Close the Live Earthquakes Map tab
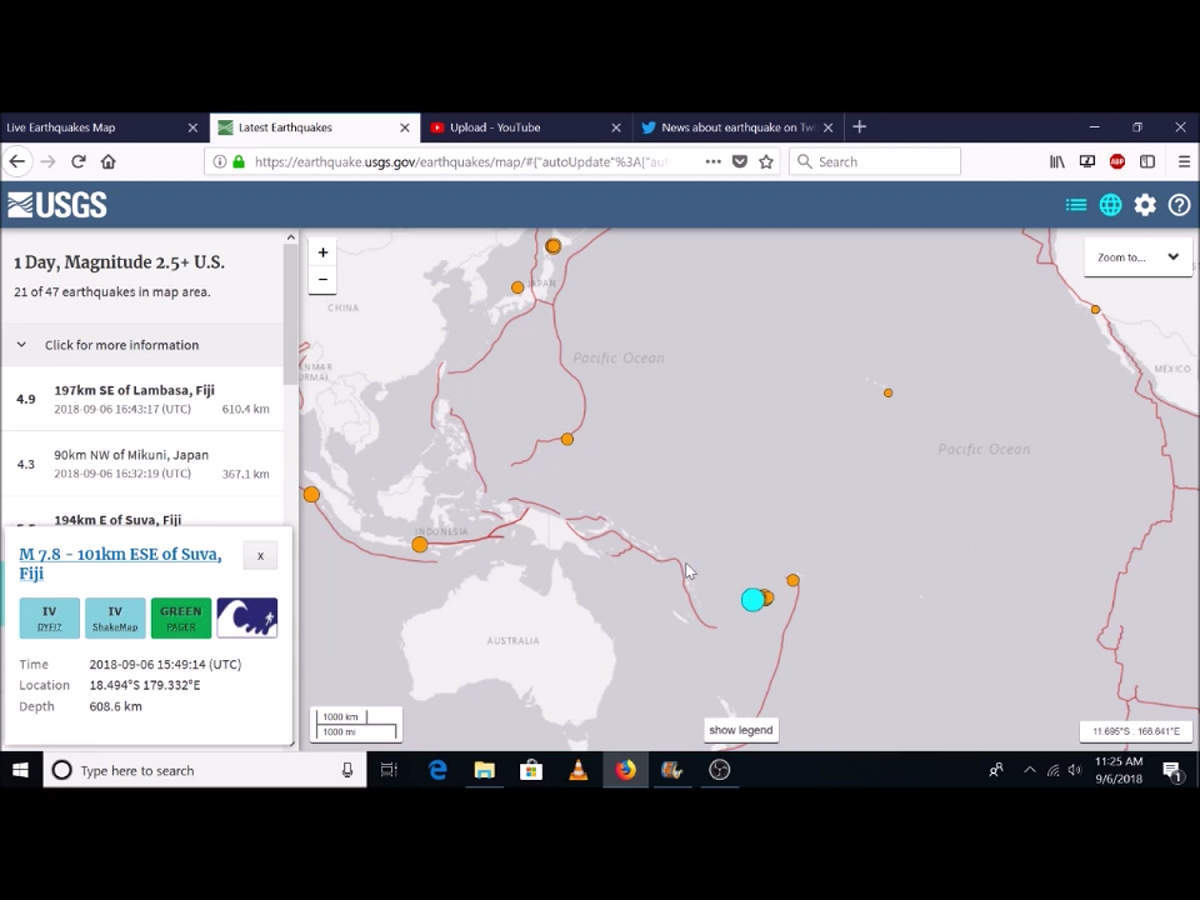Viewport: 1200px width, 900px height. 193,128
